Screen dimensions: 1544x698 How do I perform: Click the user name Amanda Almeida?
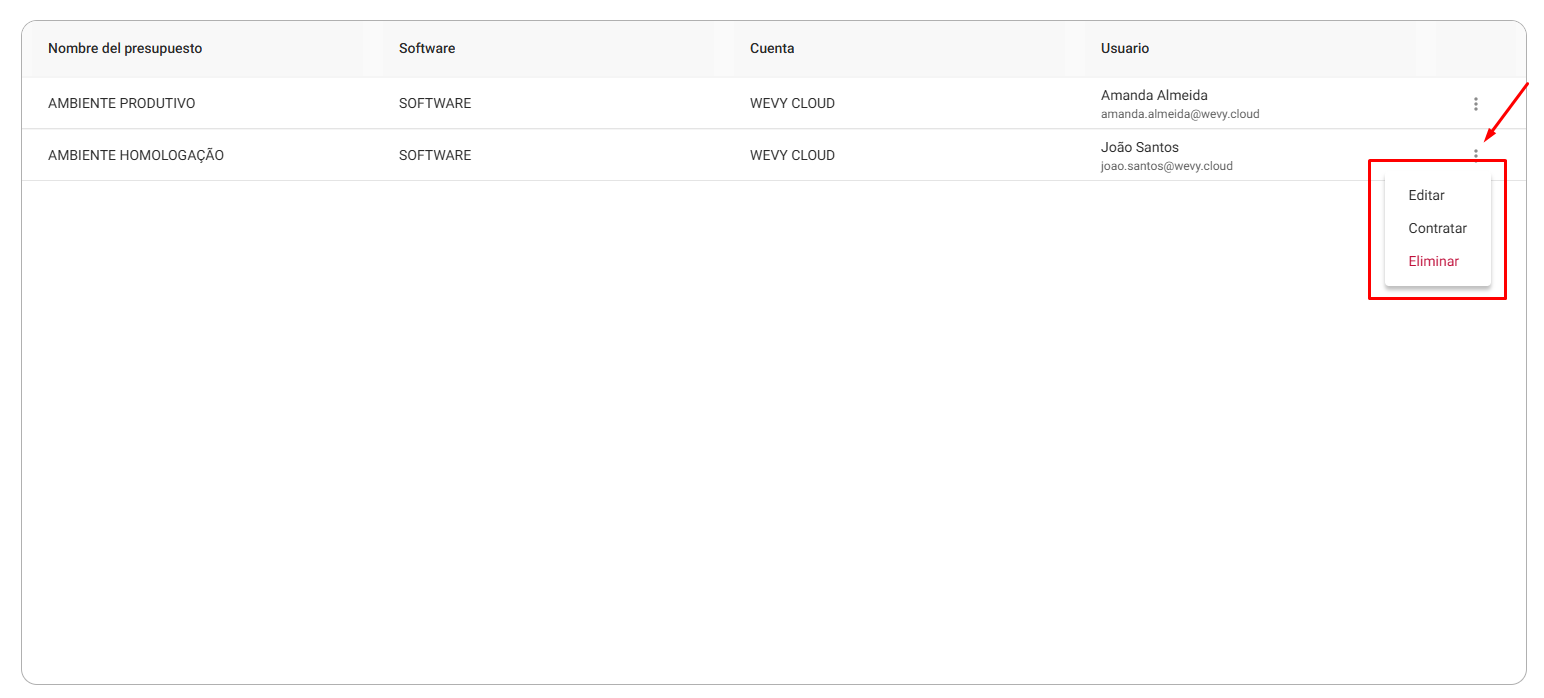pyautogui.click(x=1154, y=95)
